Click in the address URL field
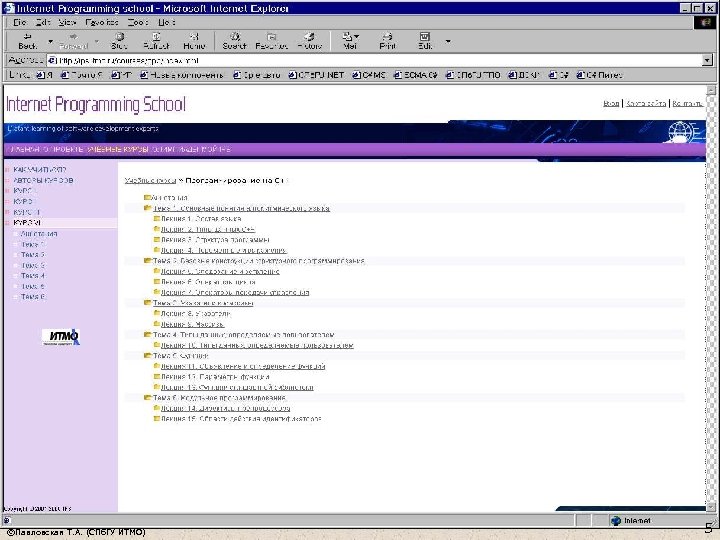Viewport: 720px width, 540px height. point(374,60)
